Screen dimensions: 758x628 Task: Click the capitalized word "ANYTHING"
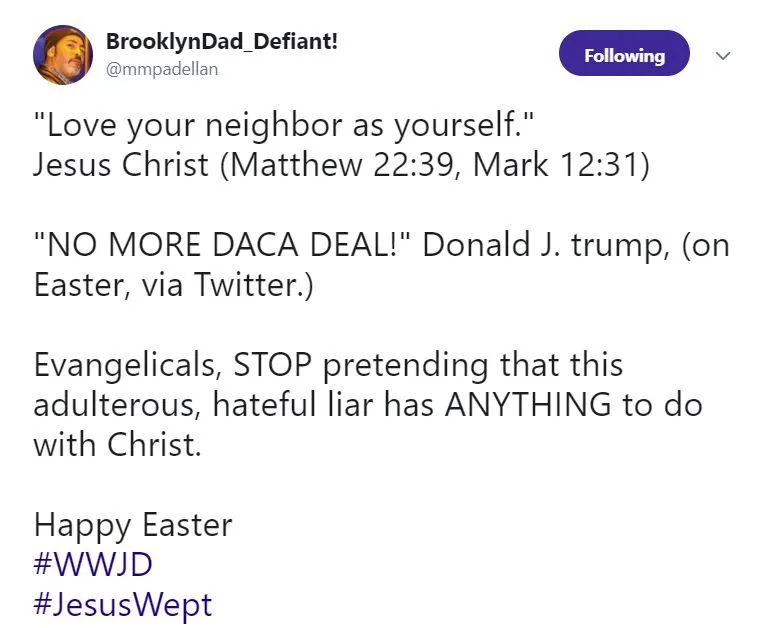tap(527, 405)
